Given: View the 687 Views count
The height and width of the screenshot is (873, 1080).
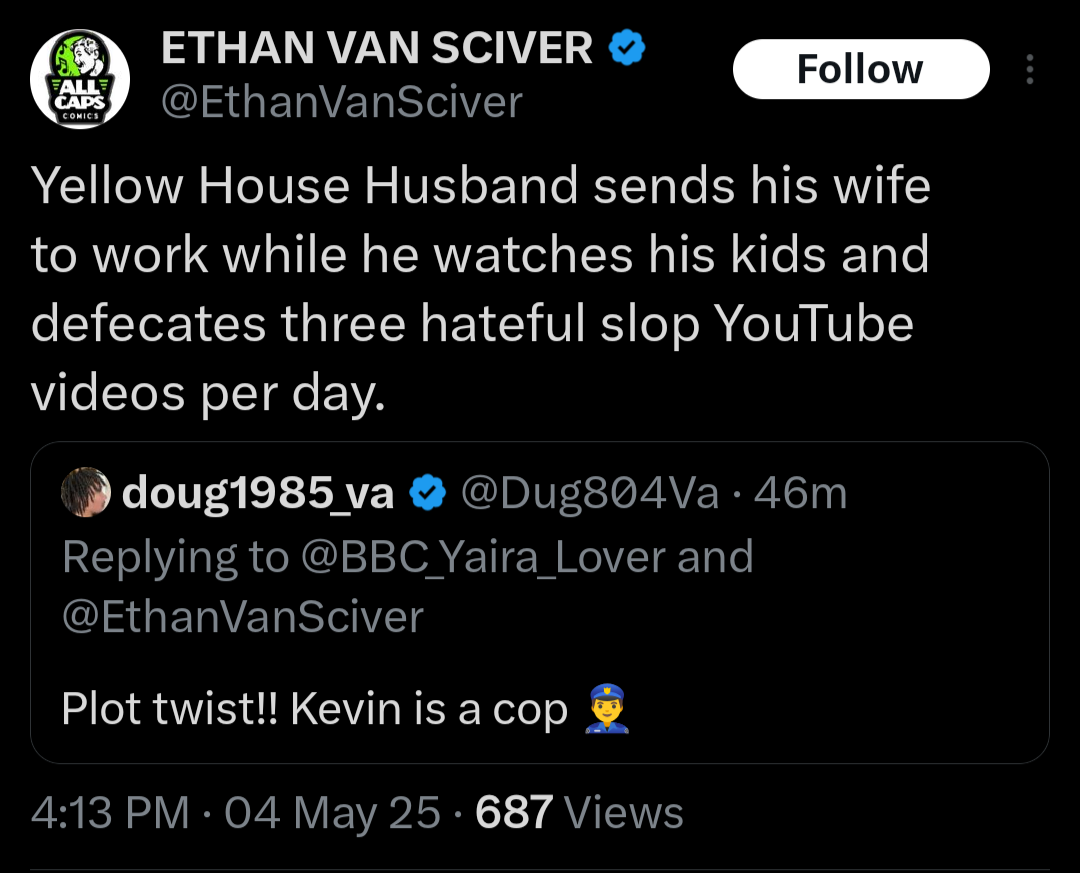Looking at the screenshot, I should (x=579, y=812).
